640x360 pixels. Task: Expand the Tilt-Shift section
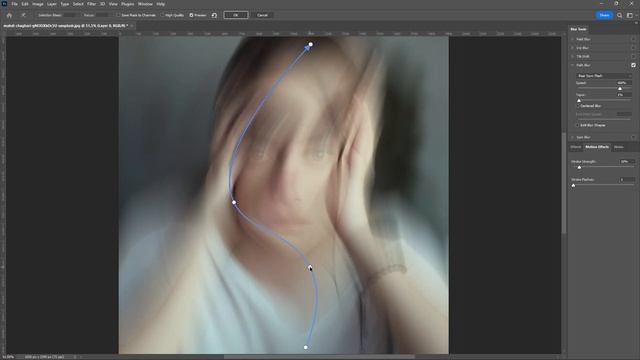coord(572,56)
